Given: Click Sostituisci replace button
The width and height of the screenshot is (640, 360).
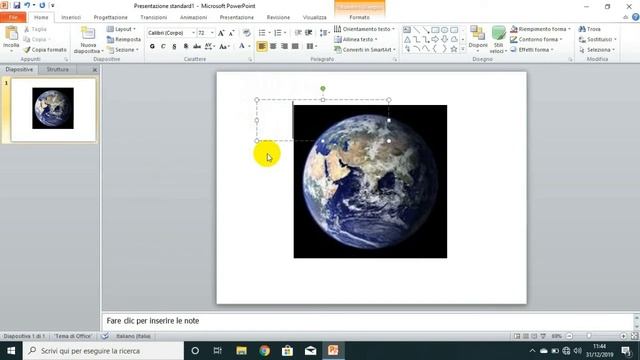Looking at the screenshot, I should coord(598,40).
